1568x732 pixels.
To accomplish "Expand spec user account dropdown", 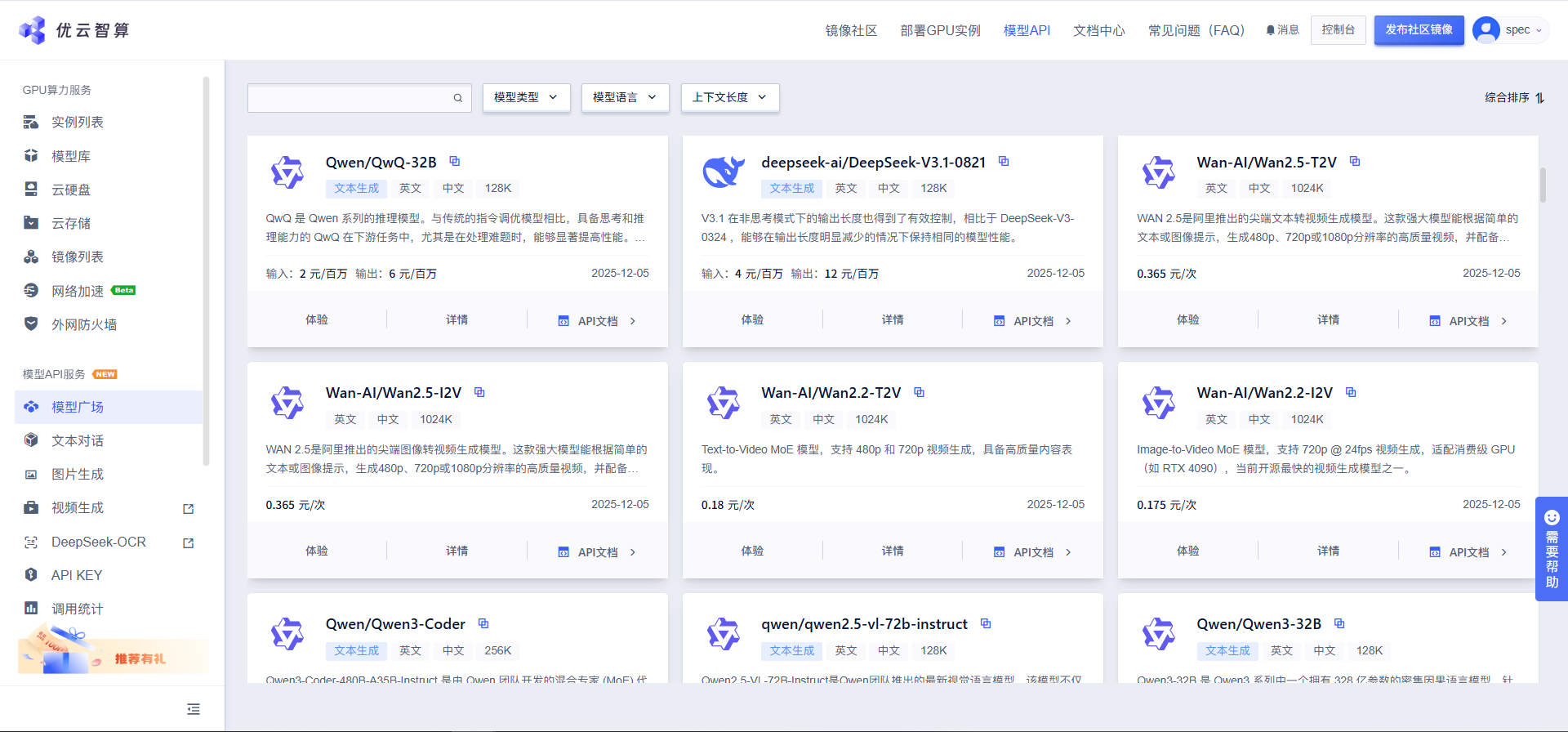I will pos(1510,30).
